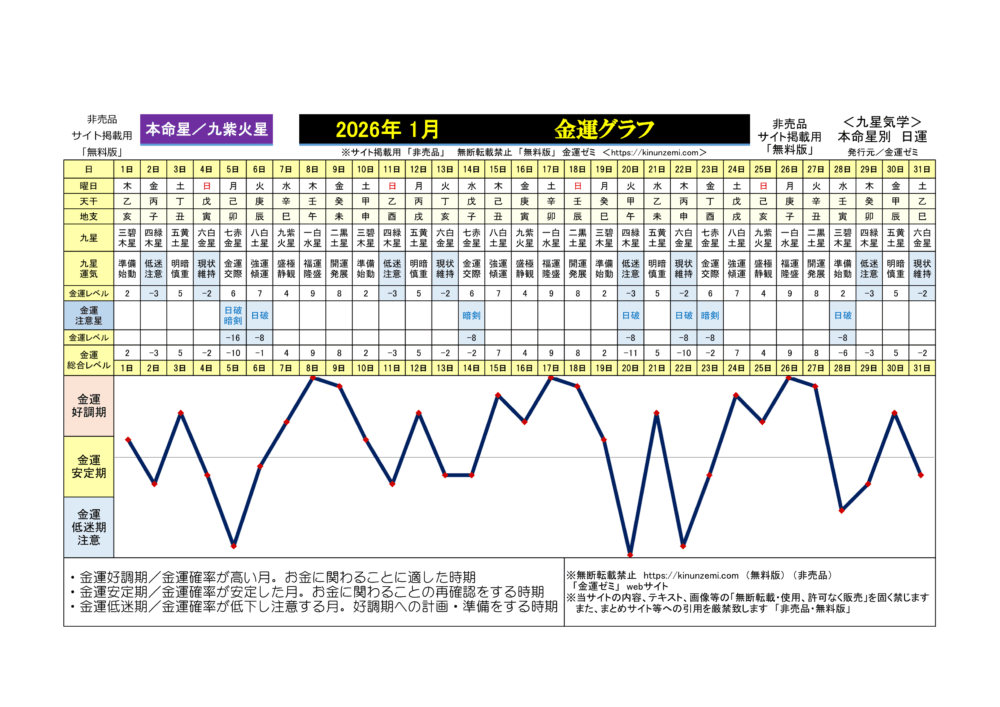This screenshot has width=1000, height=707.
Task: Click the graph's low point on day 5
Action: pos(233,547)
